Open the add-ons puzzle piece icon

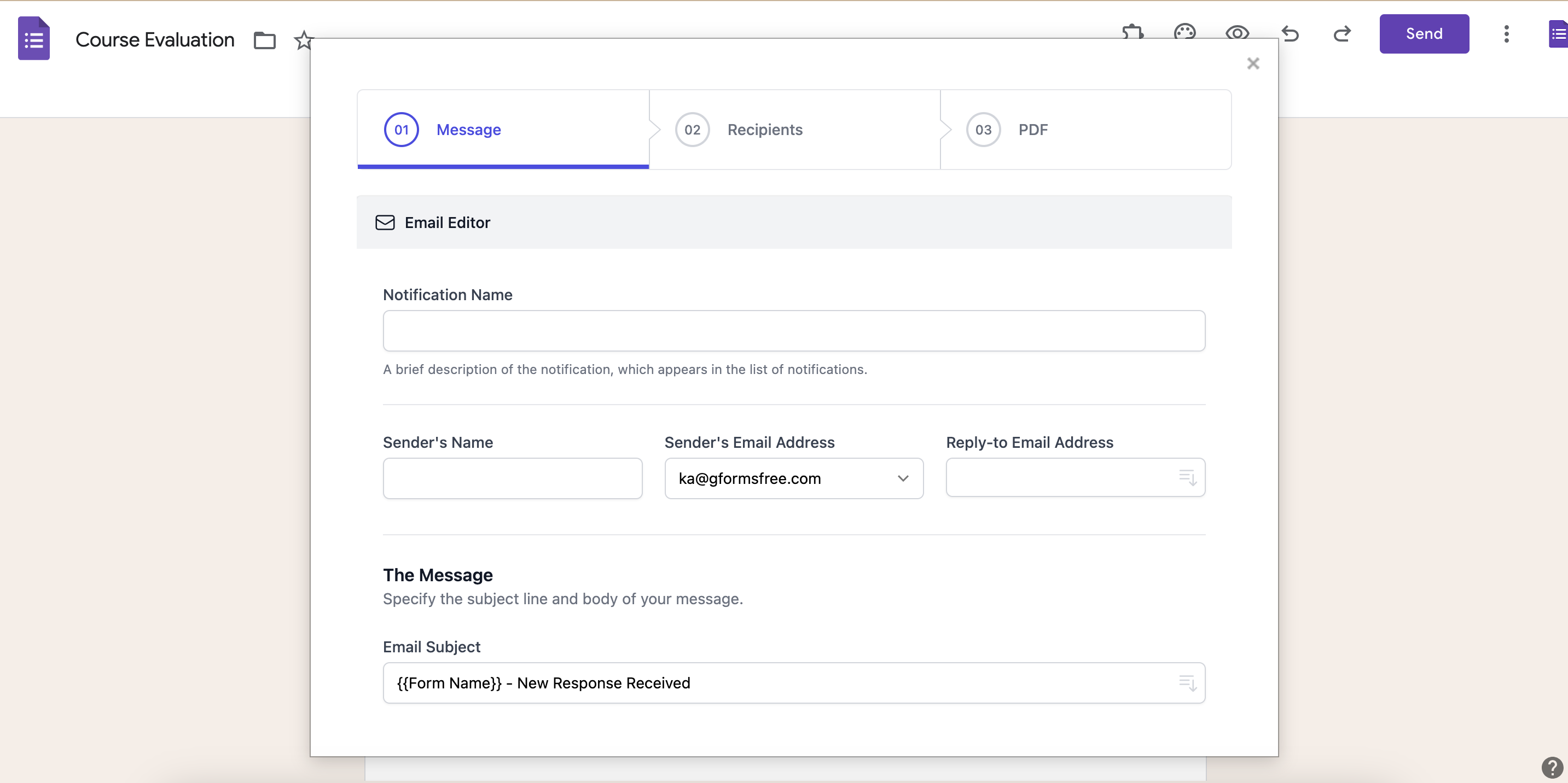click(1133, 33)
